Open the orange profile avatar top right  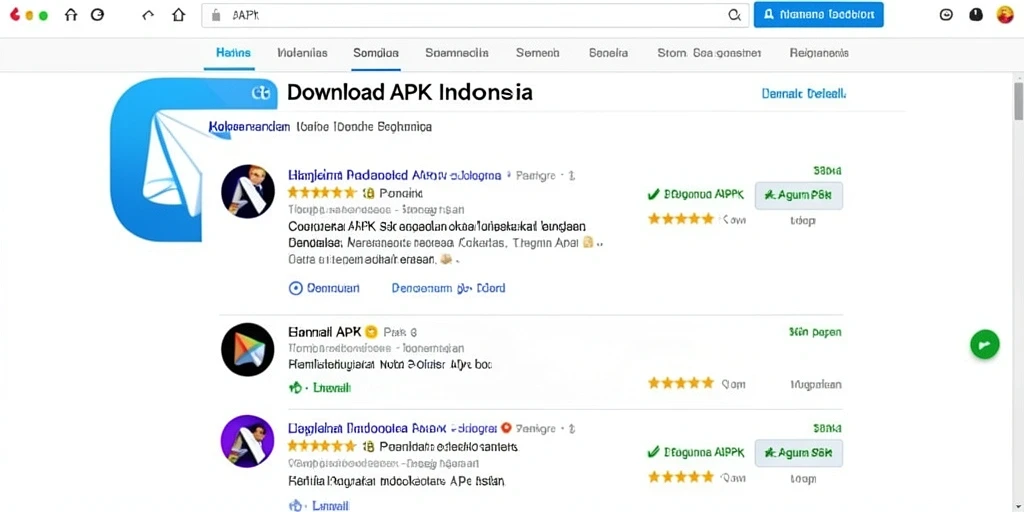tap(1005, 14)
